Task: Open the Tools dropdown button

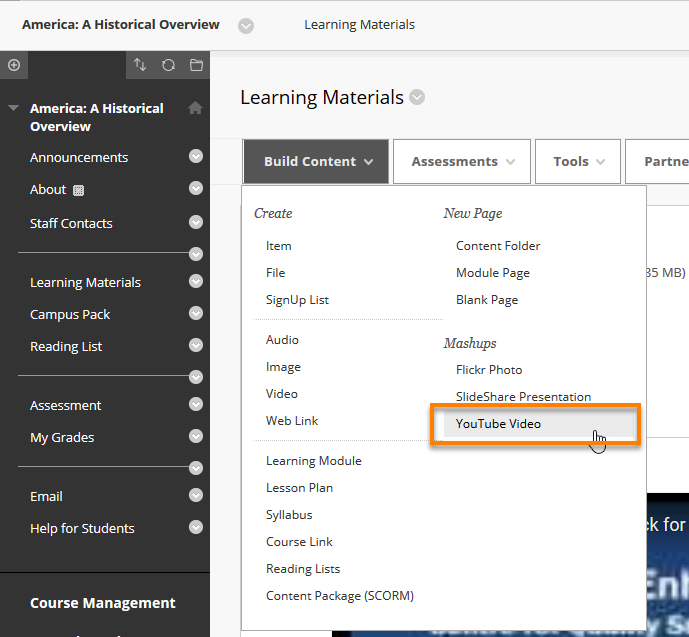Action: [578, 161]
